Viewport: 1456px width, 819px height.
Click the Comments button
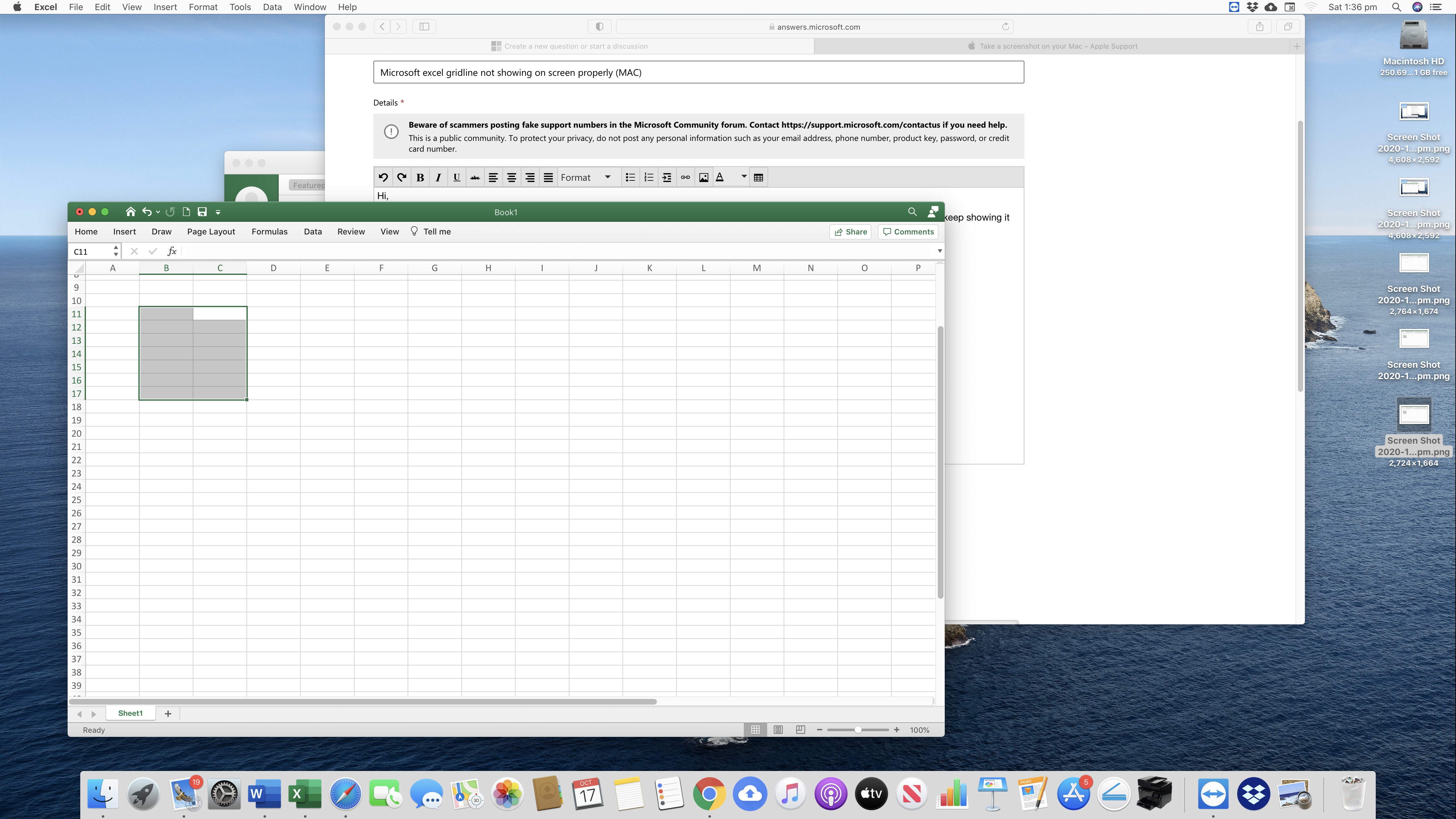pyautogui.click(x=908, y=232)
